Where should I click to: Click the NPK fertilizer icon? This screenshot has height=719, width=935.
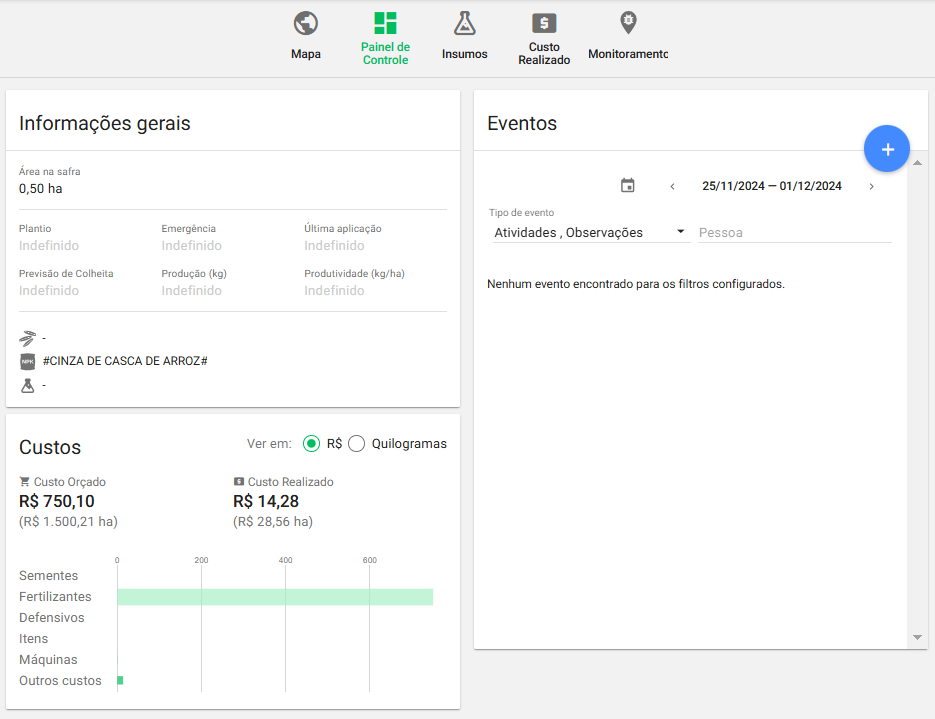point(28,361)
